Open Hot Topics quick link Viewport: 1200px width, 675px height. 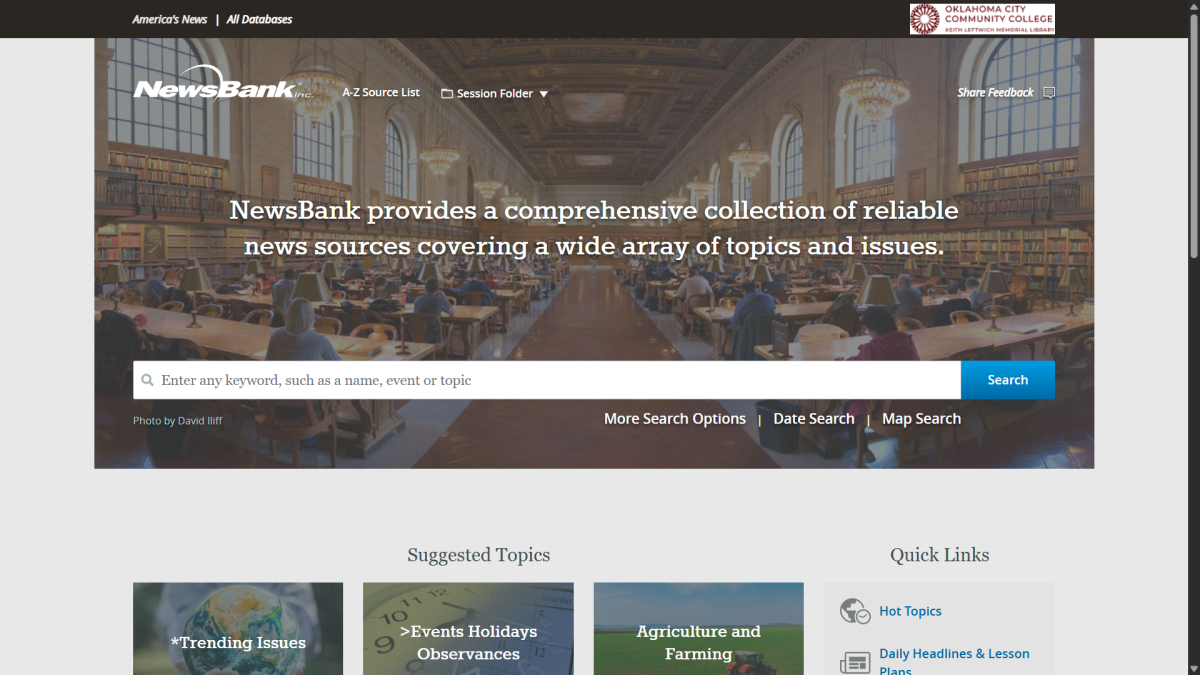coord(910,611)
